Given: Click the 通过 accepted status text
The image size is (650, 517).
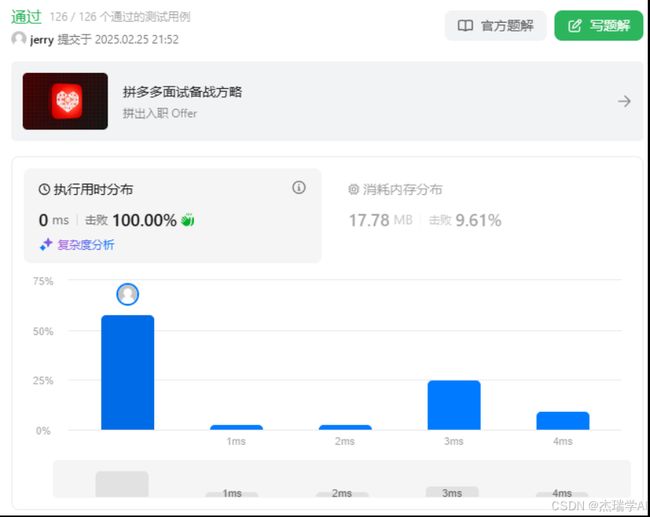Looking at the screenshot, I should (26, 17).
